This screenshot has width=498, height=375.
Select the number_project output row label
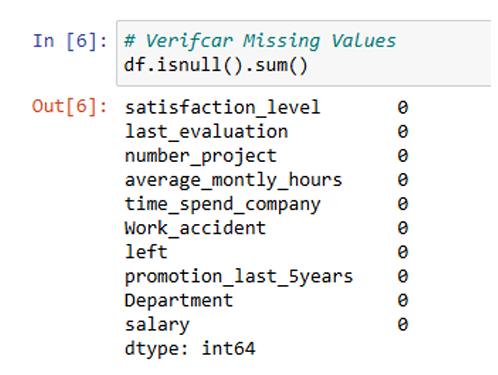(201, 156)
